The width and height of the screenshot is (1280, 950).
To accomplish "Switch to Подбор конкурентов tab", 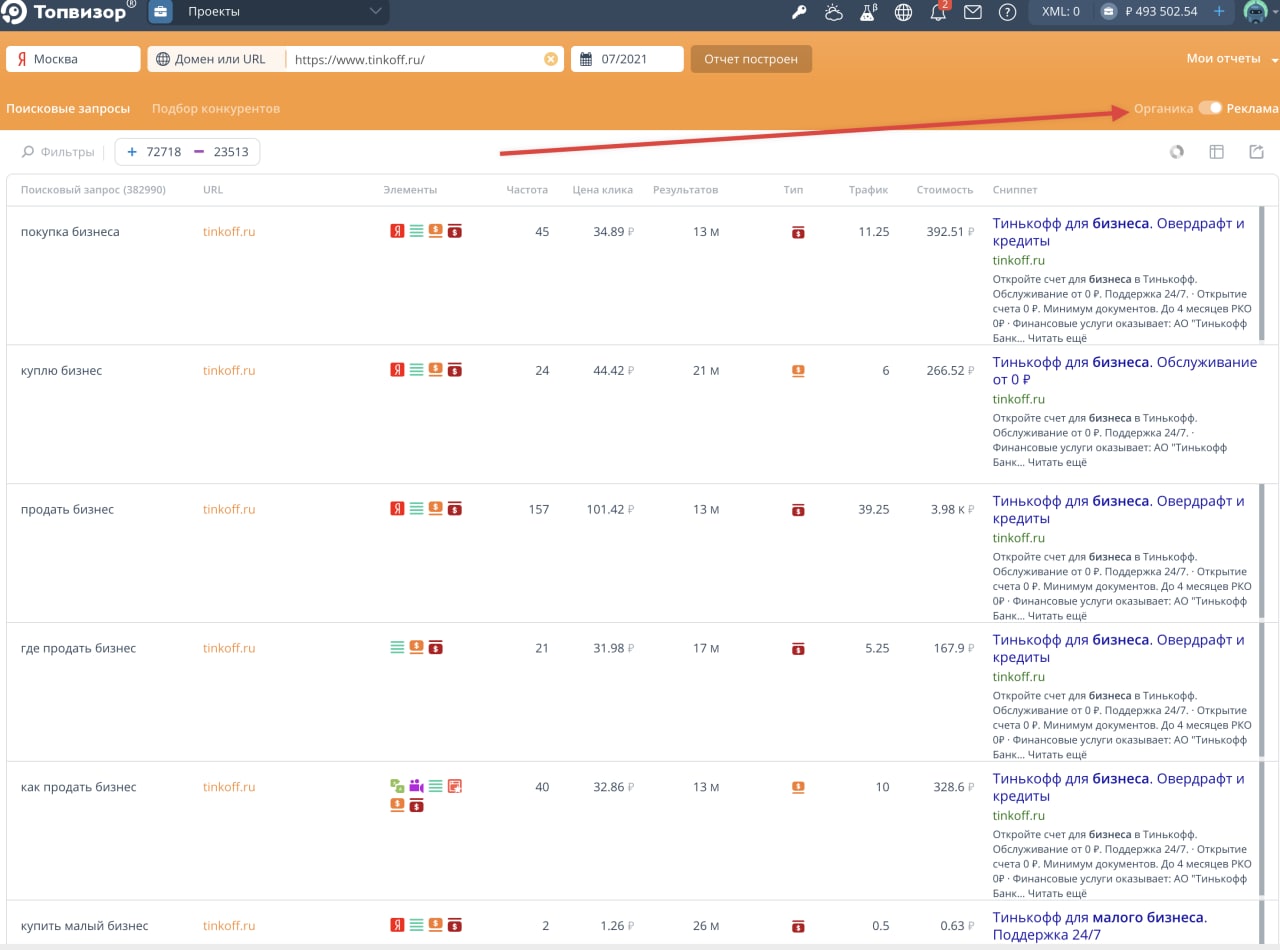I will coord(216,108).
